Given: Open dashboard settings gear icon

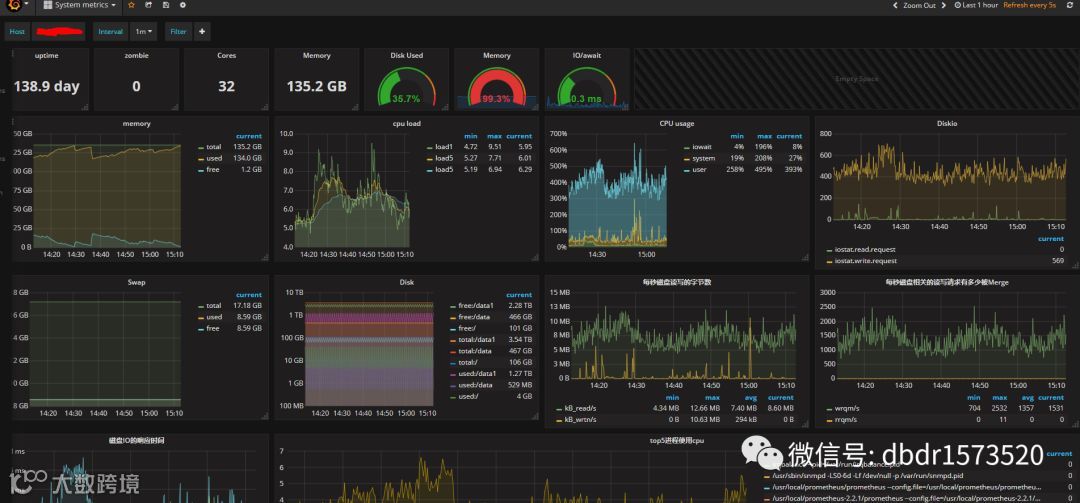Looking at the screenshot, I should [x=183, y=5].
